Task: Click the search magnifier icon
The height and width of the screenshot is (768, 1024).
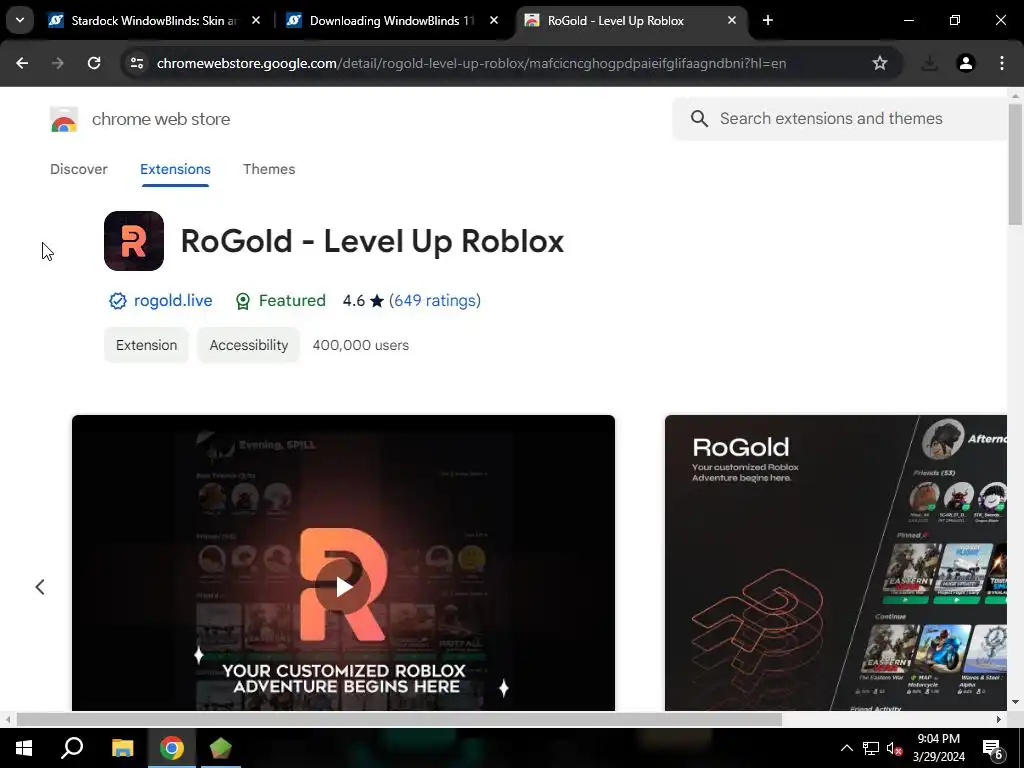Action: [699, 119]
